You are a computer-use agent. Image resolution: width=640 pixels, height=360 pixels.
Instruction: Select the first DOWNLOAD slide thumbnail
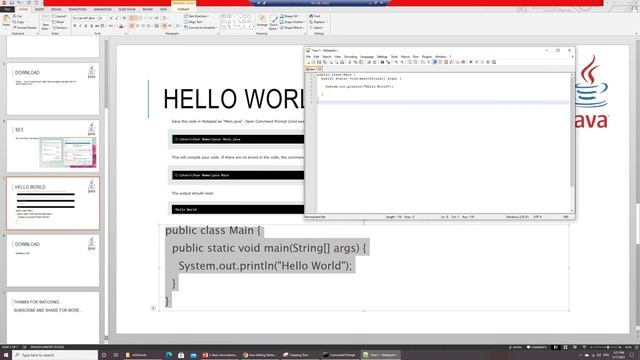(53, 89)
